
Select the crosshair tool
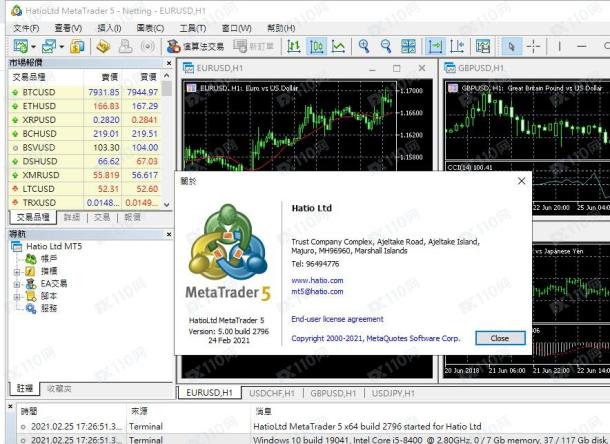tap(533, 46)
